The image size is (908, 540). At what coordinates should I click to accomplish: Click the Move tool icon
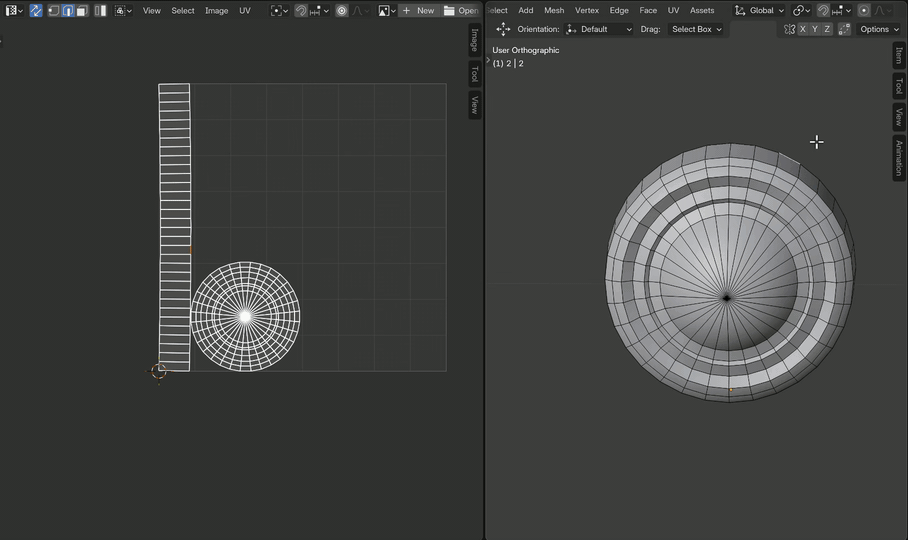coord(503,29)
